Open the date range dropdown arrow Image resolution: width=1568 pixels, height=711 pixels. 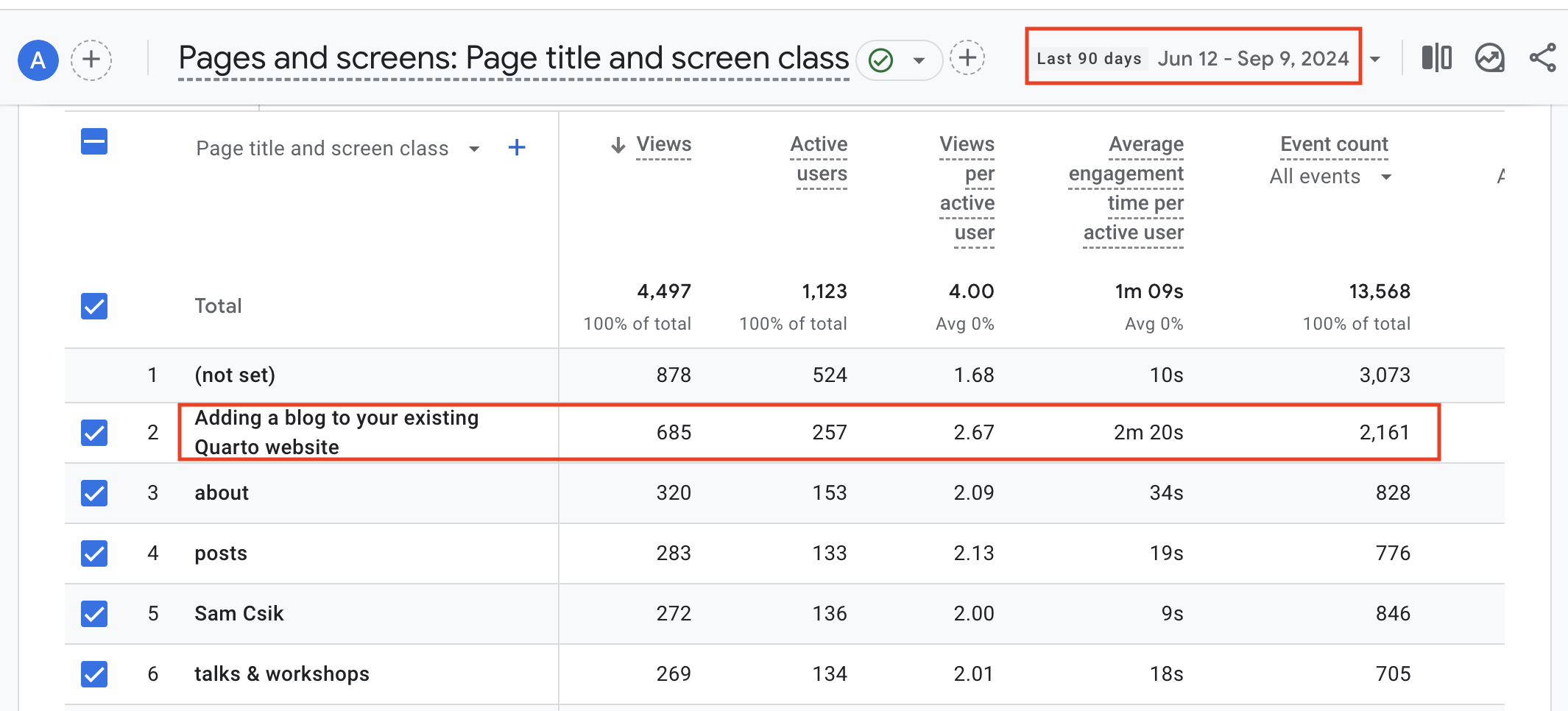pos(1374,60)
